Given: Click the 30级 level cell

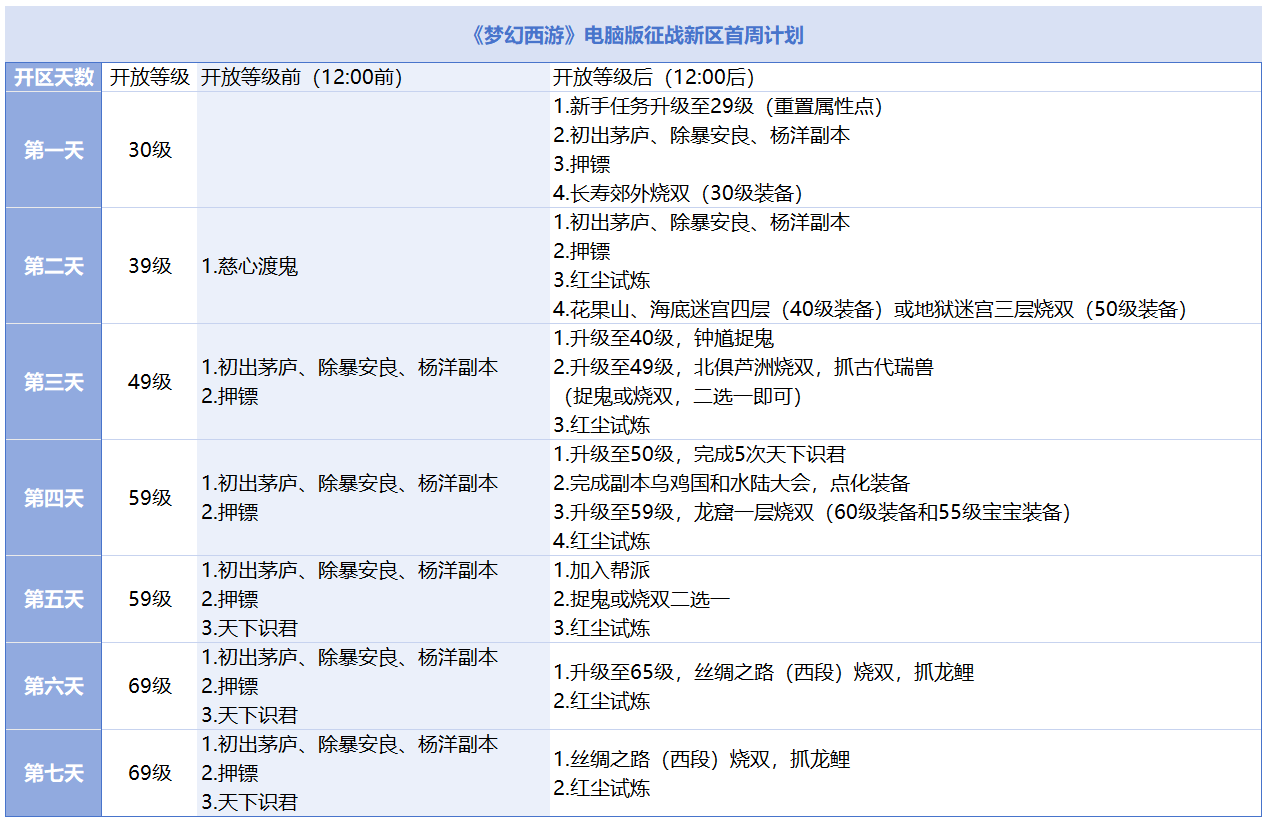Looking at the screenshot, I should click(149, 150).
